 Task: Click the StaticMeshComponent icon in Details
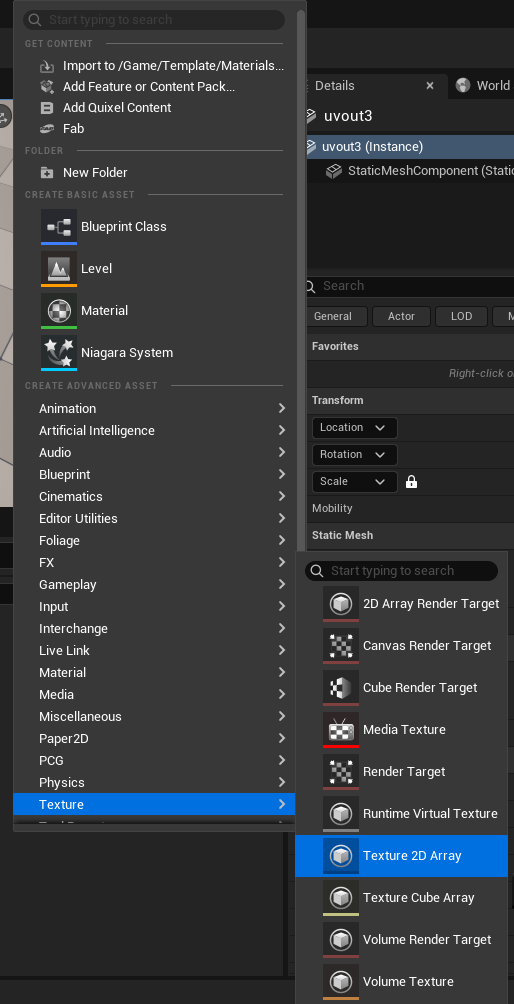(333, 171)
